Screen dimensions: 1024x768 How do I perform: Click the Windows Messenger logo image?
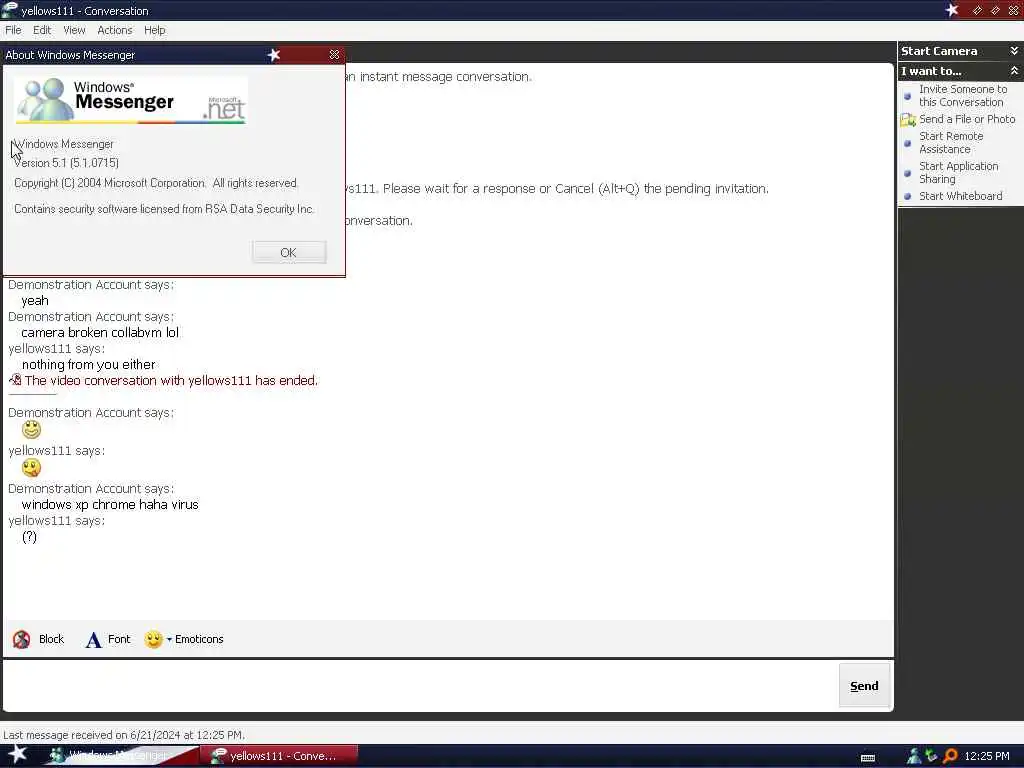(x=131, y=101)
